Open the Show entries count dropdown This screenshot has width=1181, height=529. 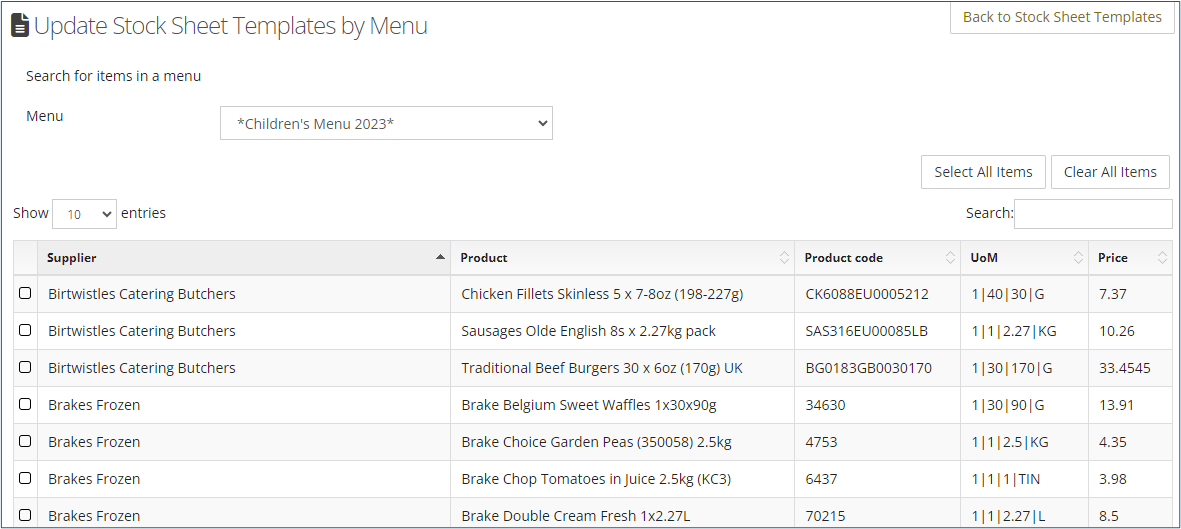click(84, 214)
